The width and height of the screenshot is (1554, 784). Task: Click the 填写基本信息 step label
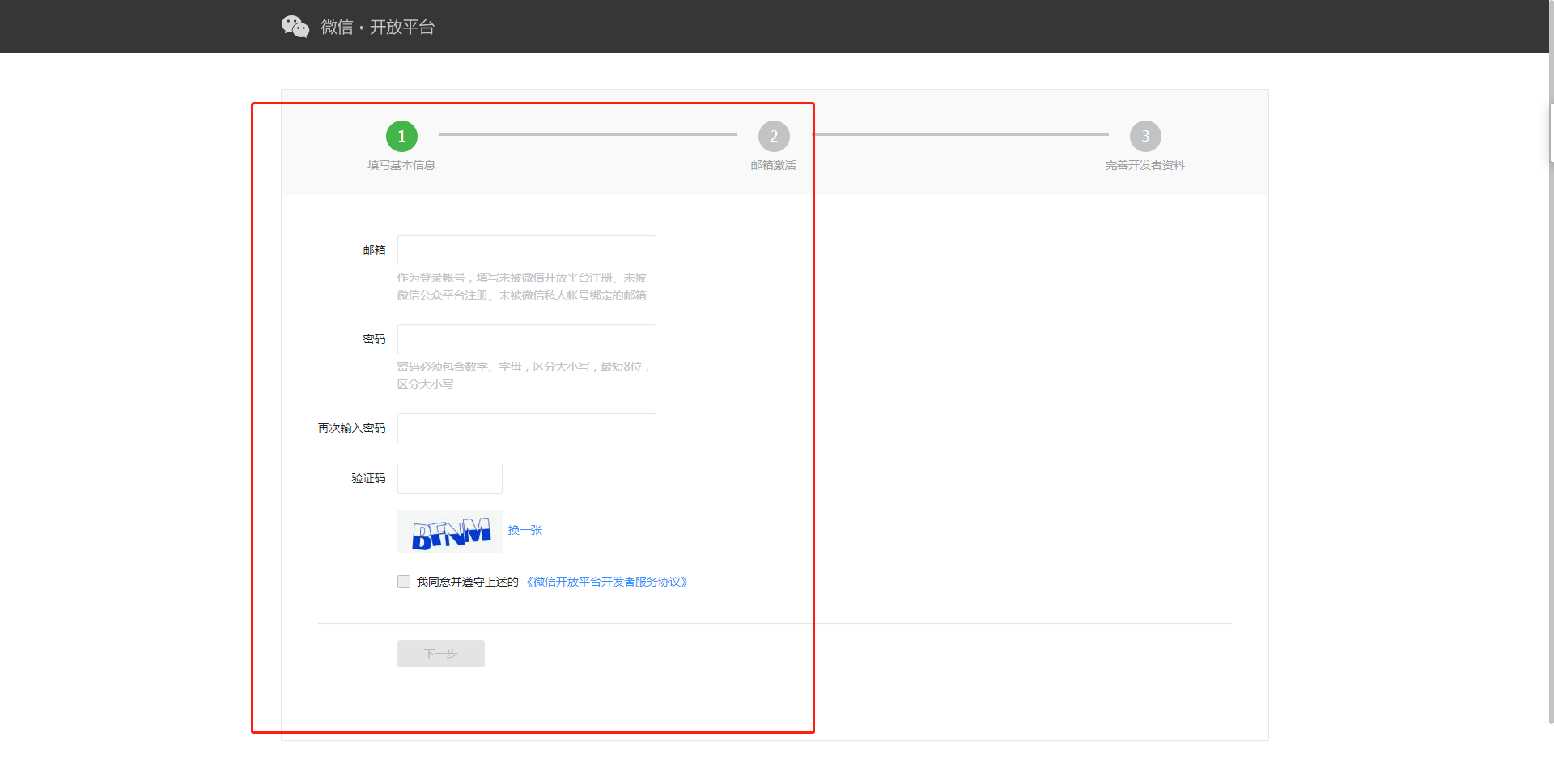401,165
